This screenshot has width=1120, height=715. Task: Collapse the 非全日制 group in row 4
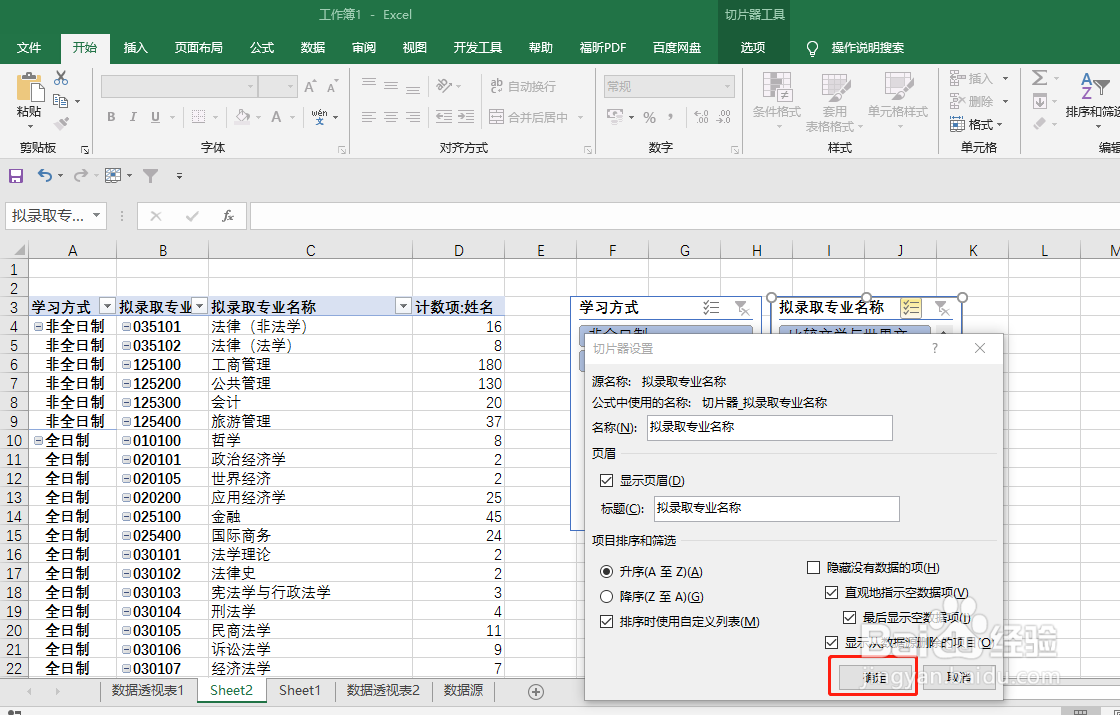pos(39,326)
